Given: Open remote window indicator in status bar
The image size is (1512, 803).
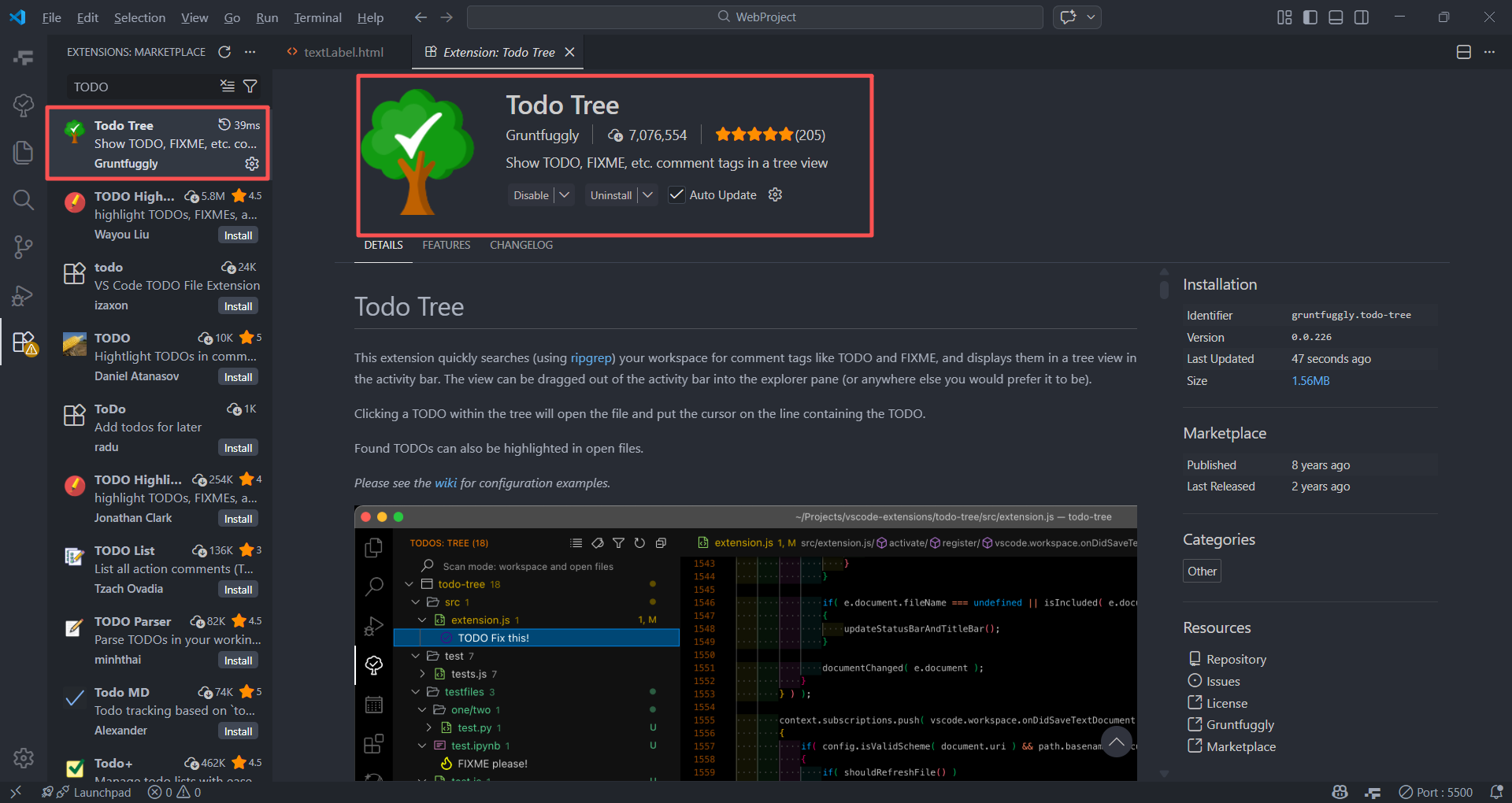Looking at the screenshot, I should tap(16, 792).
